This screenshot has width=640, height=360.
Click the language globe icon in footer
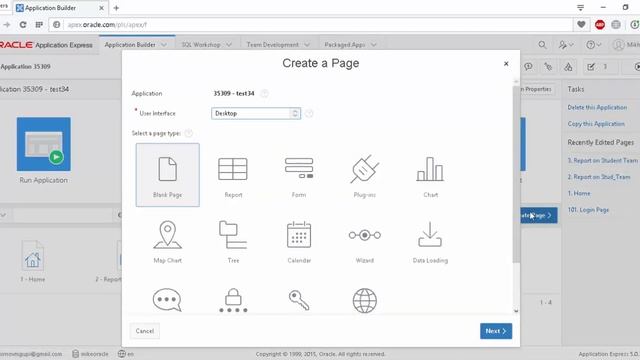(122, 354)
